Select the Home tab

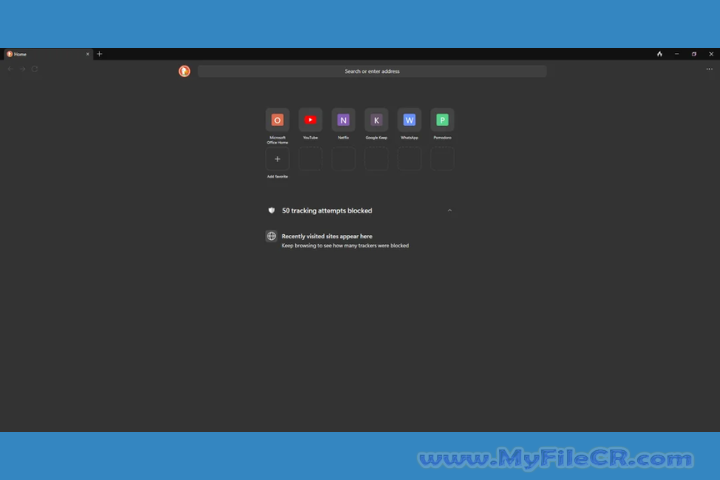[48, 54]
